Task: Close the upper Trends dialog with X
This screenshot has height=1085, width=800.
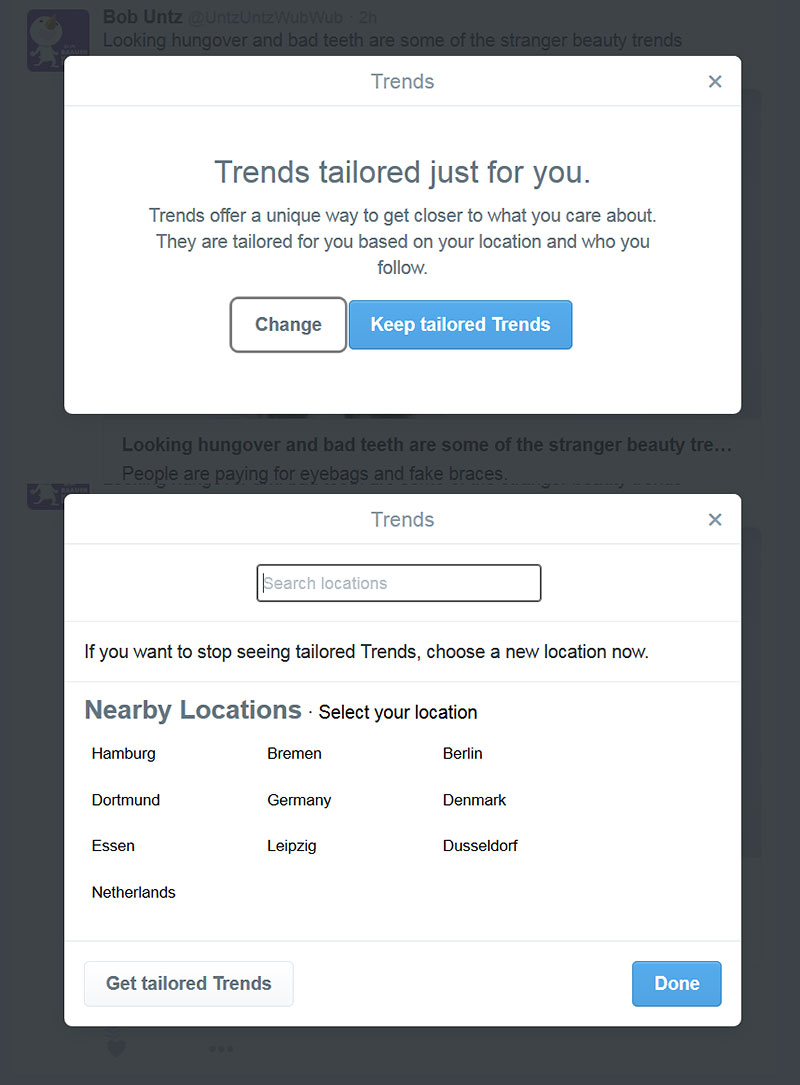Action: tap(715, 82)
